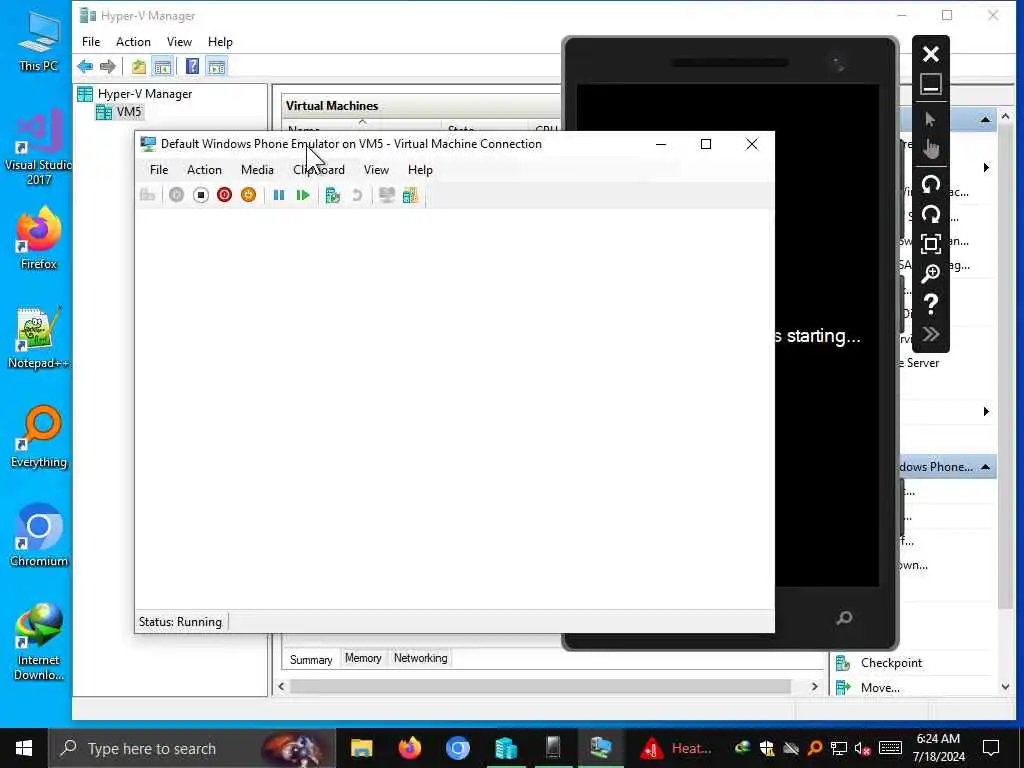Click the Checkpoint icon in VM Connection toolbar

pos(332,195)
